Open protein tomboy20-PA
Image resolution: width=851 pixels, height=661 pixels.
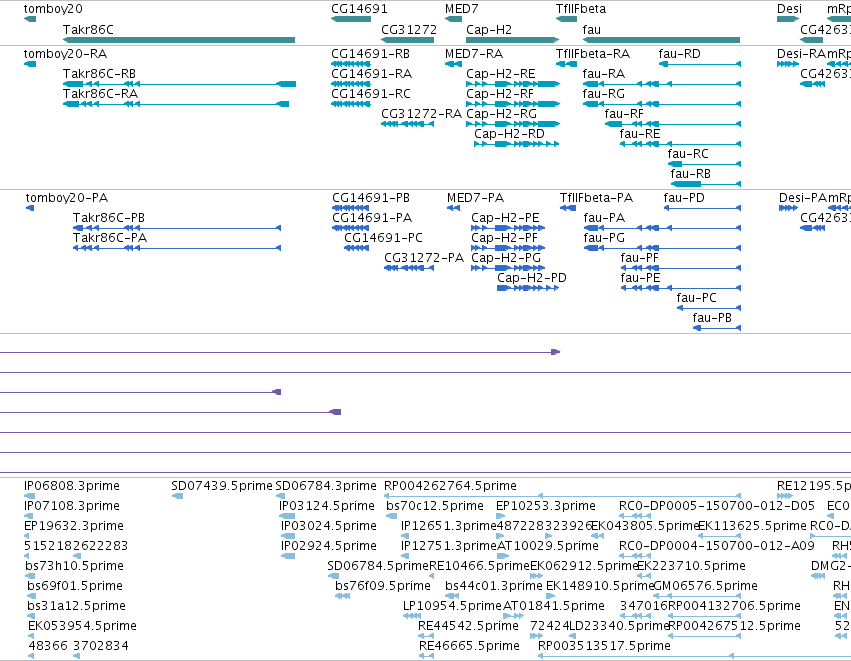[67, 198]
